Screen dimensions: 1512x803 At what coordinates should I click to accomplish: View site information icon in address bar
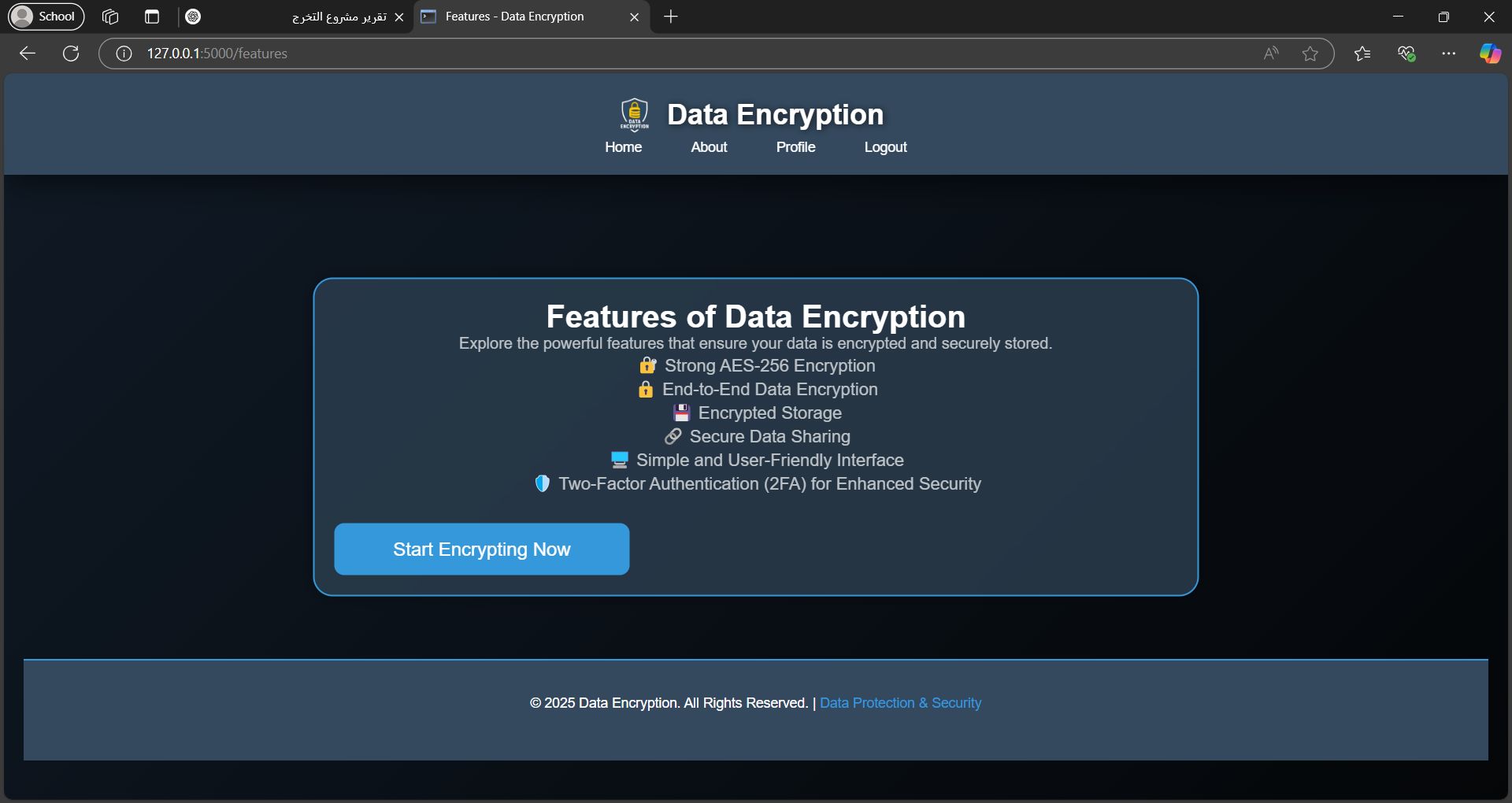pyautogui.click(x=124, y=54)
